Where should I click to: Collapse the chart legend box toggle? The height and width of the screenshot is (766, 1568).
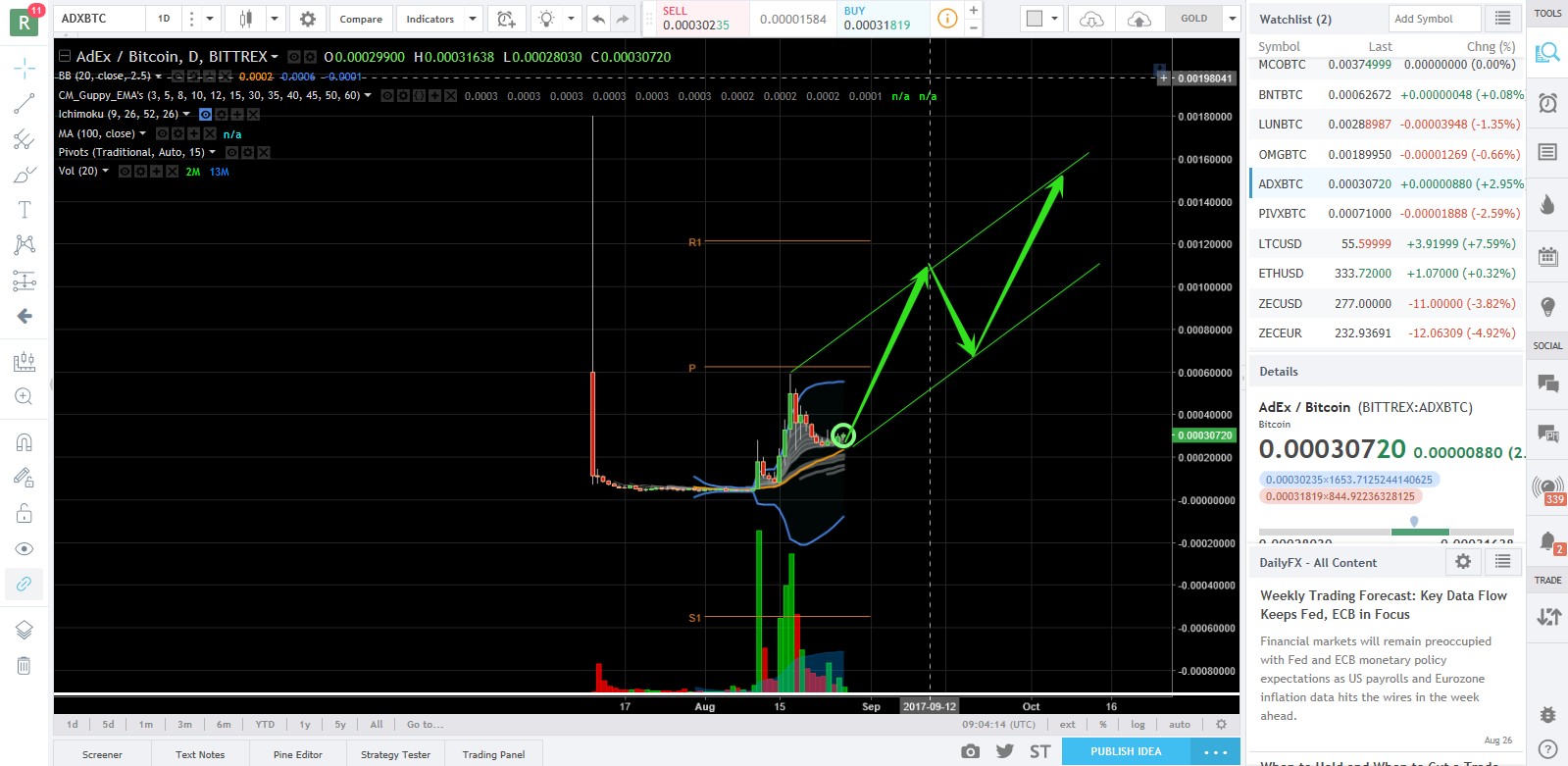tap(65, 57)
